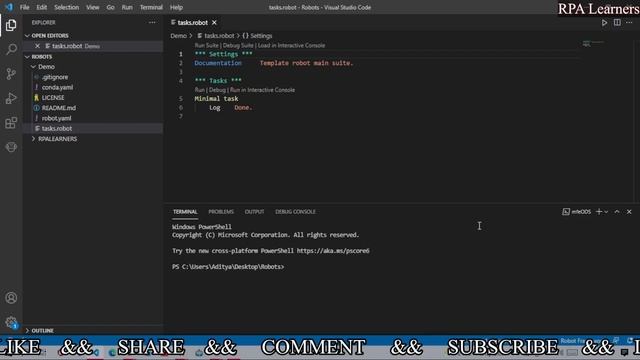This screenshot has height=360, width=640.
Task: Open the Source Control view icon
Action: [x=11, y=74]
